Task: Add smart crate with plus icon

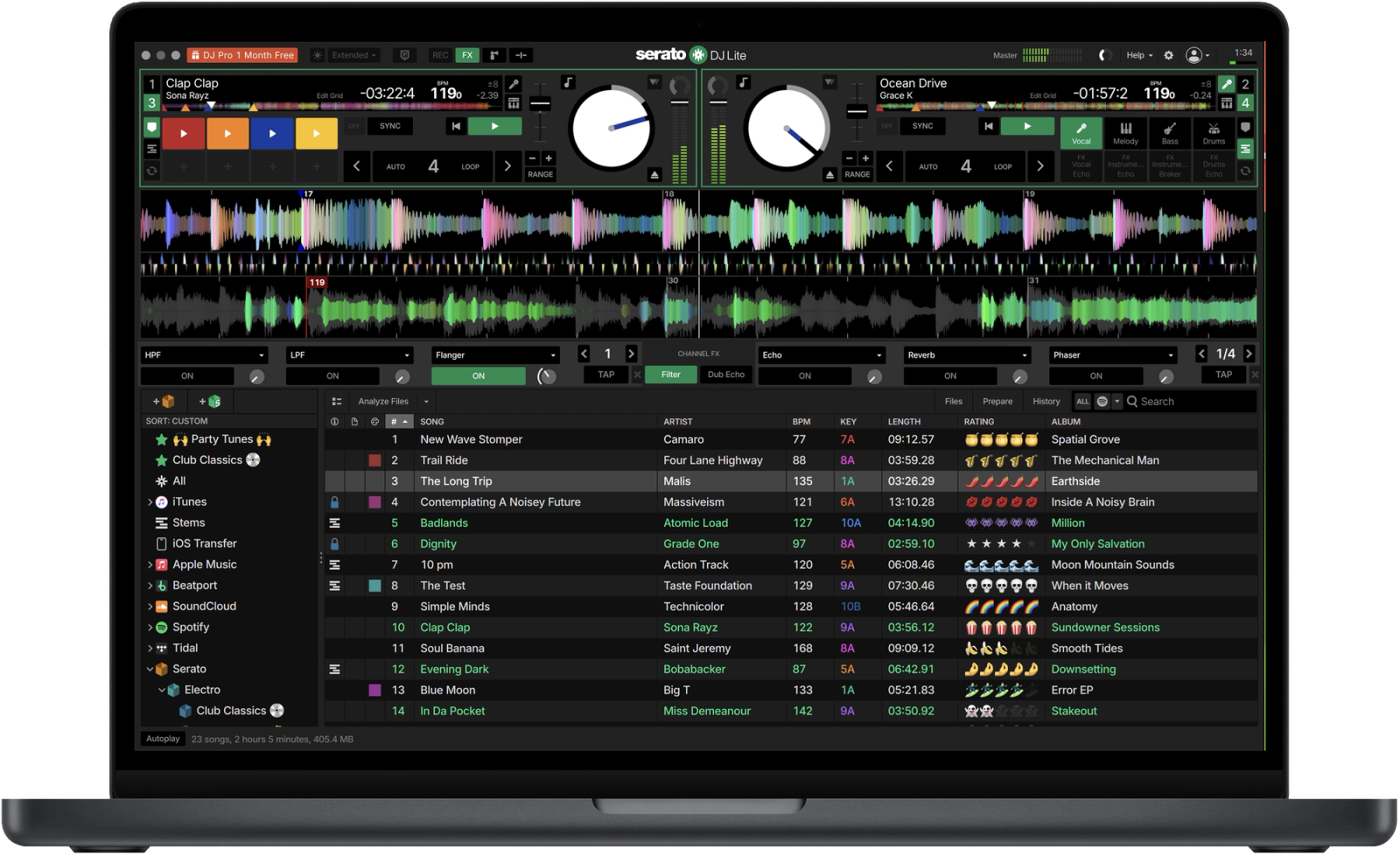Action: [x=210, y=402]
